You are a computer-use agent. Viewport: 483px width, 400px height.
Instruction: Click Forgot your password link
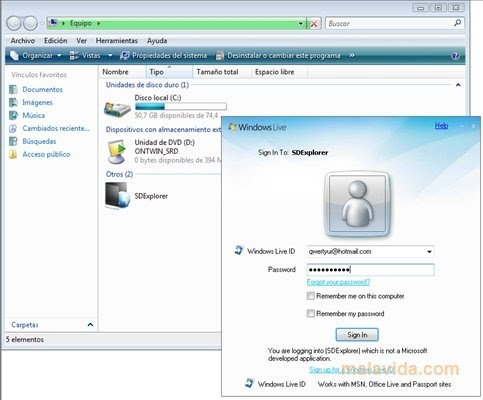tap(338, 282)
